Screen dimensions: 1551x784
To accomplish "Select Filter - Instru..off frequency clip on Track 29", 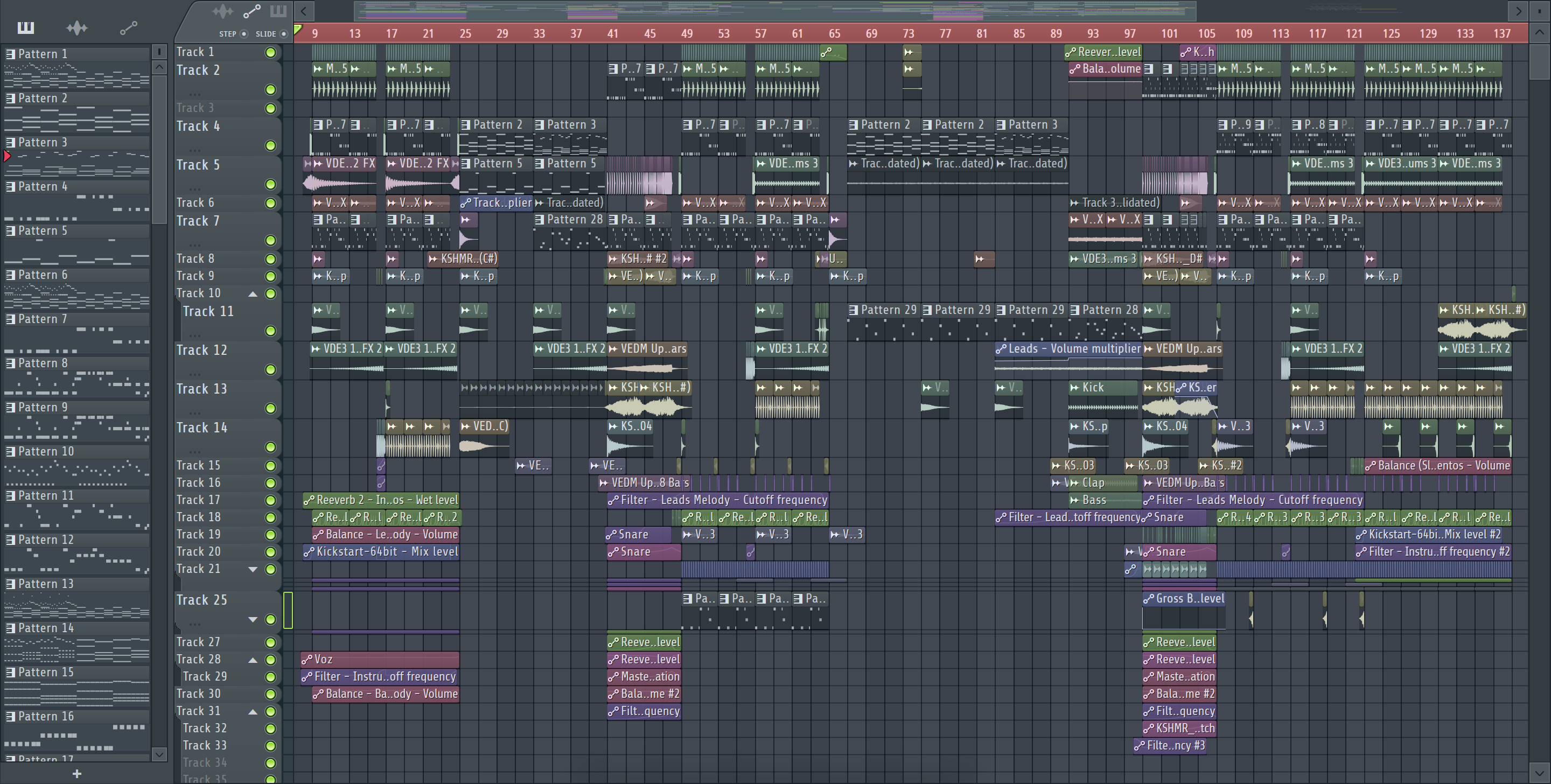I will coord(379,677).
